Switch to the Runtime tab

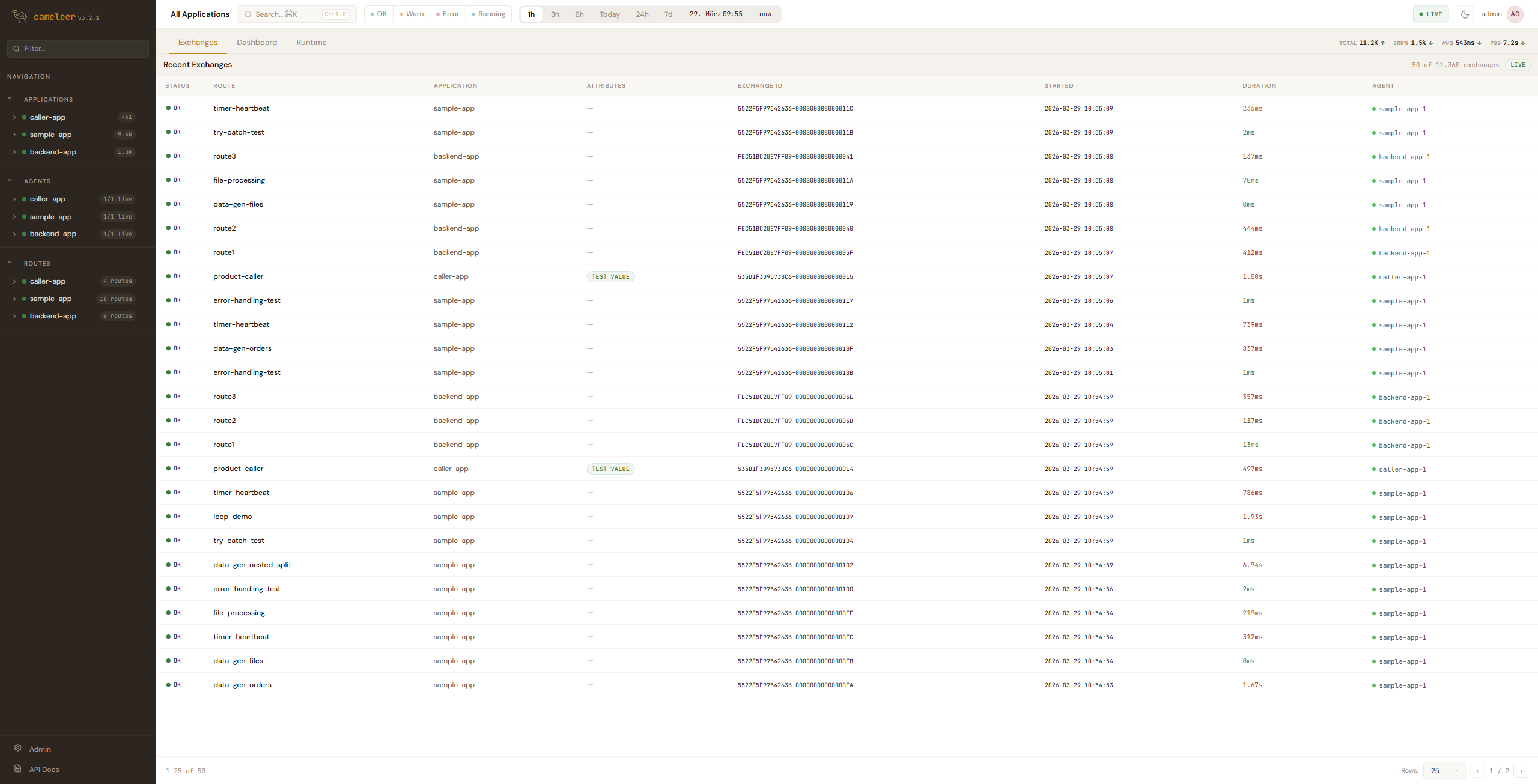(x=311, y=43)
